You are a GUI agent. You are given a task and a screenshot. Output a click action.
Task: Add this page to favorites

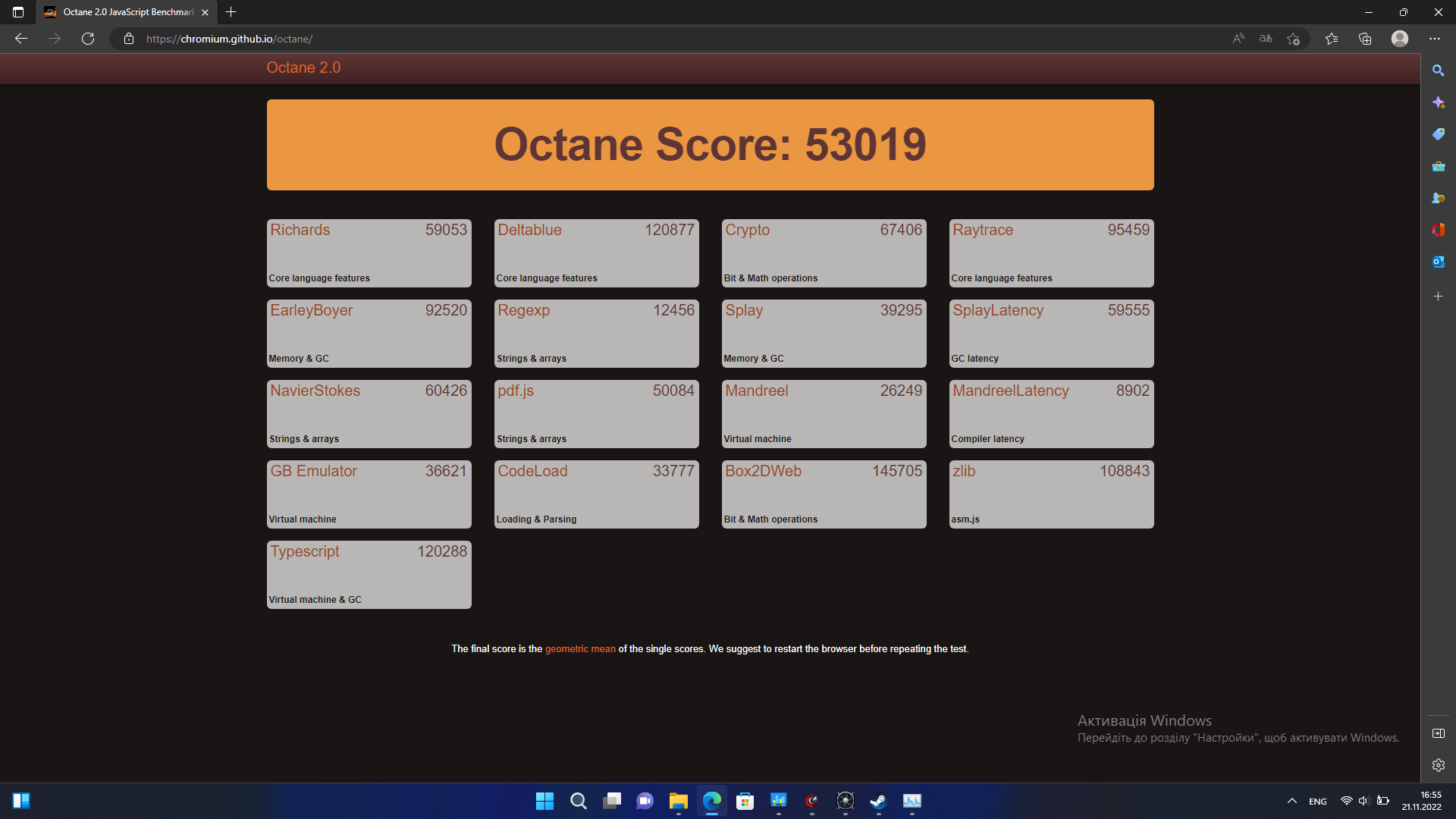[1294, 39]
